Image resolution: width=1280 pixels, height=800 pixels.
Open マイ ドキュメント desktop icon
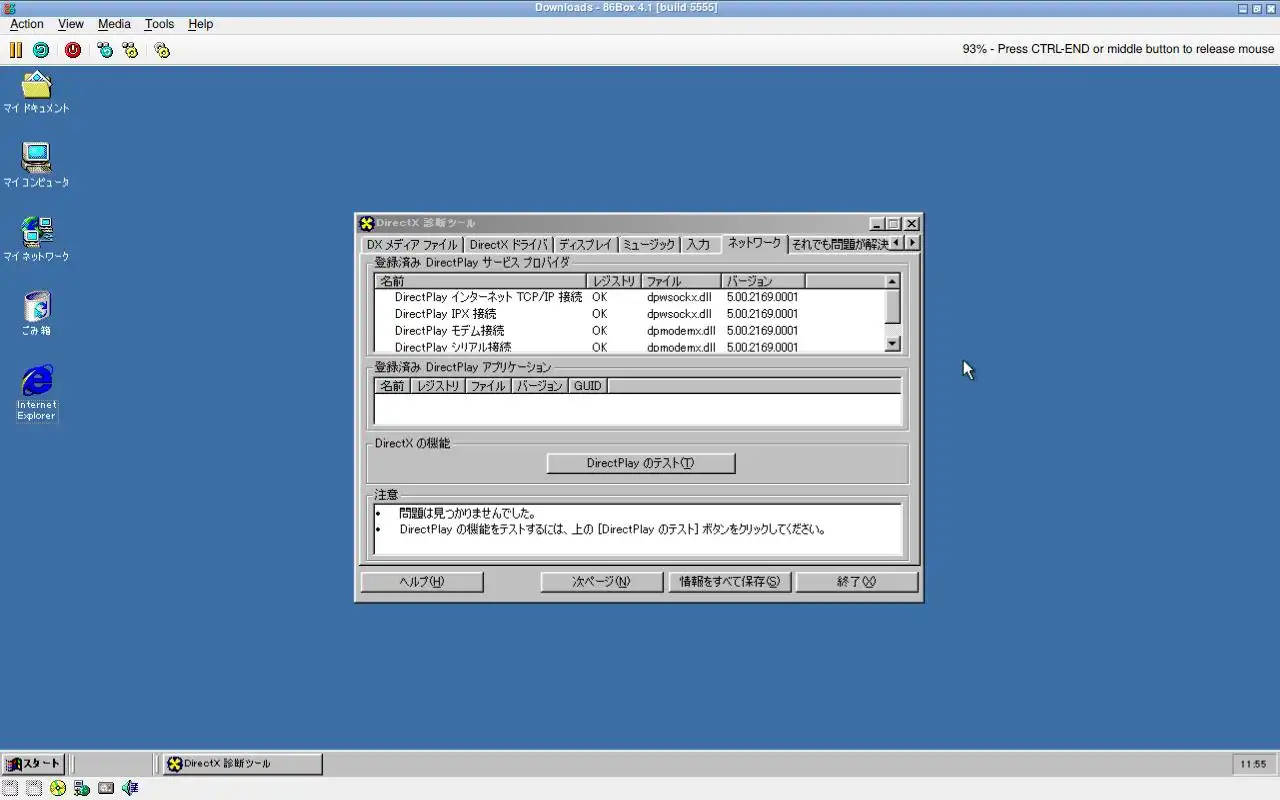(36, 92)
